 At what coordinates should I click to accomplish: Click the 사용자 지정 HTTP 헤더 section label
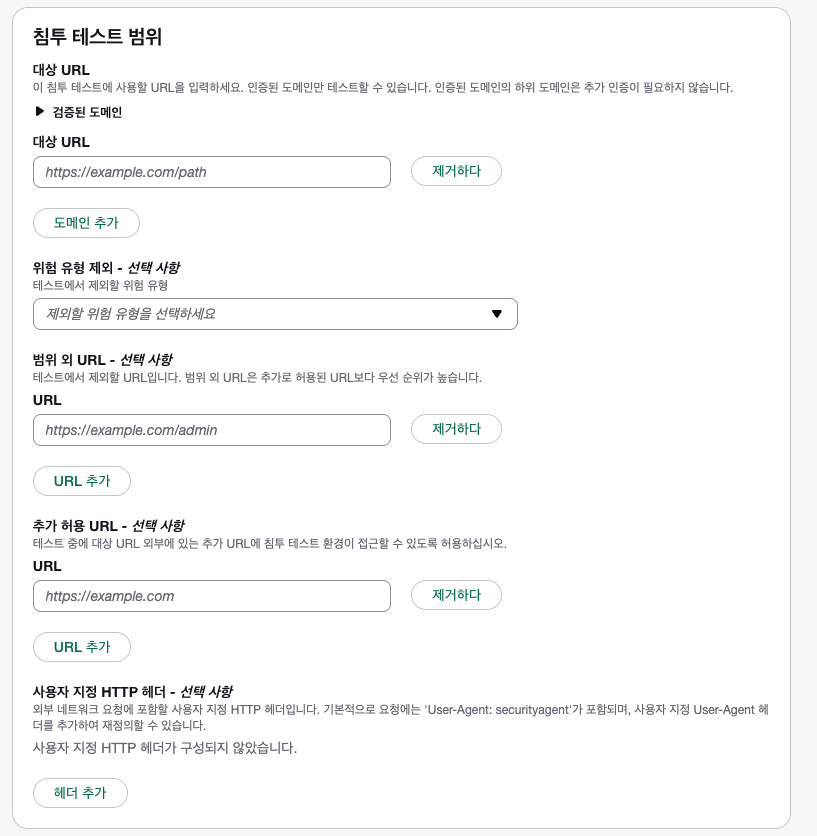tap(132, 691)
